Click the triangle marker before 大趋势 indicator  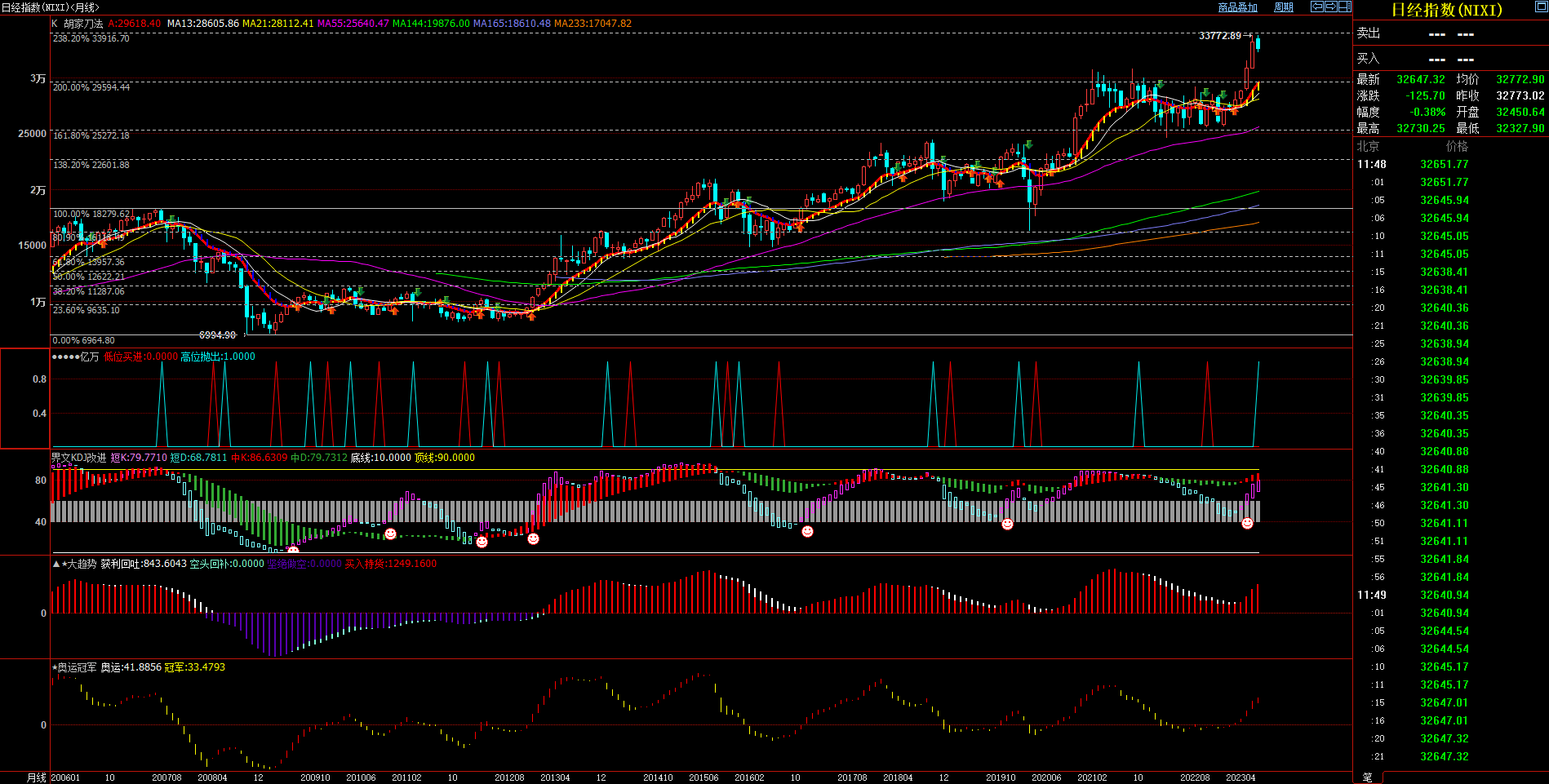[56, 564]
